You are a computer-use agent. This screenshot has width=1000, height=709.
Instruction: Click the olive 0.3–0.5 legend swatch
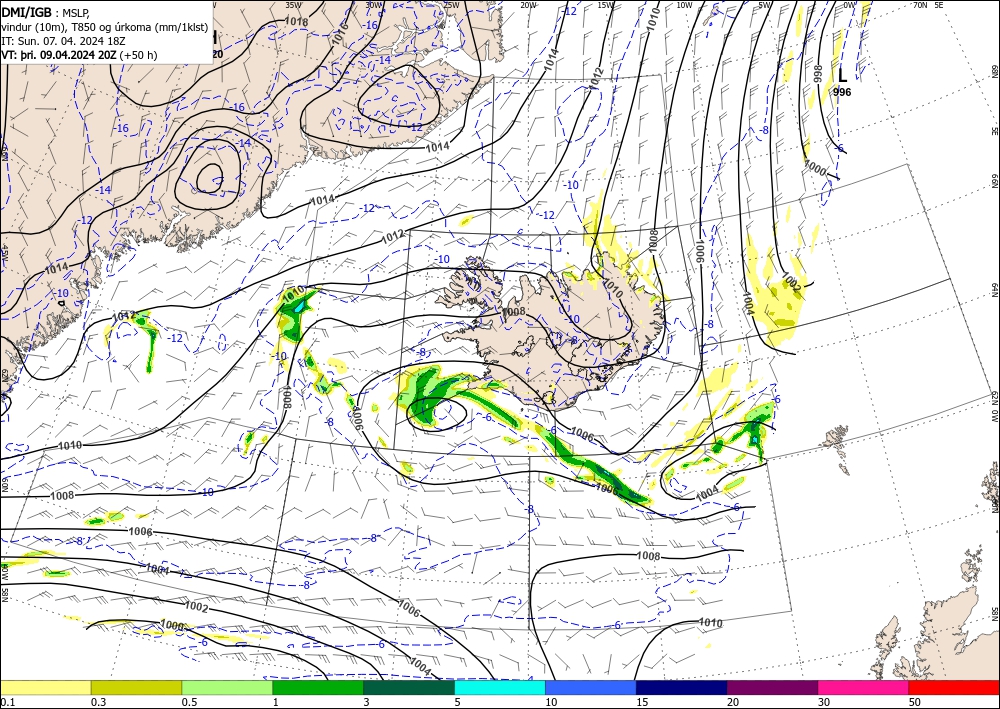tap(136, 687)
